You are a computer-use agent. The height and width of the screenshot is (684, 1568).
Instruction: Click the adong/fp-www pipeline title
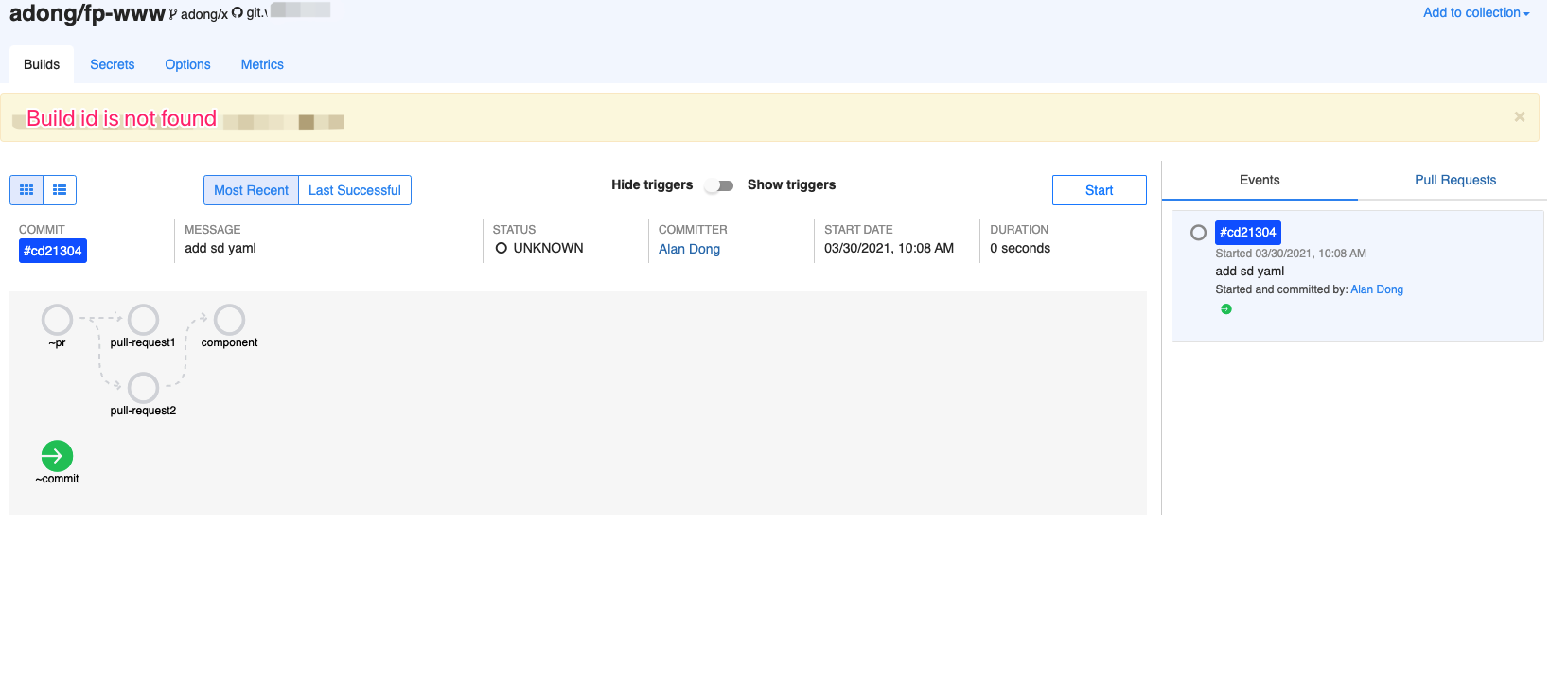87,13
